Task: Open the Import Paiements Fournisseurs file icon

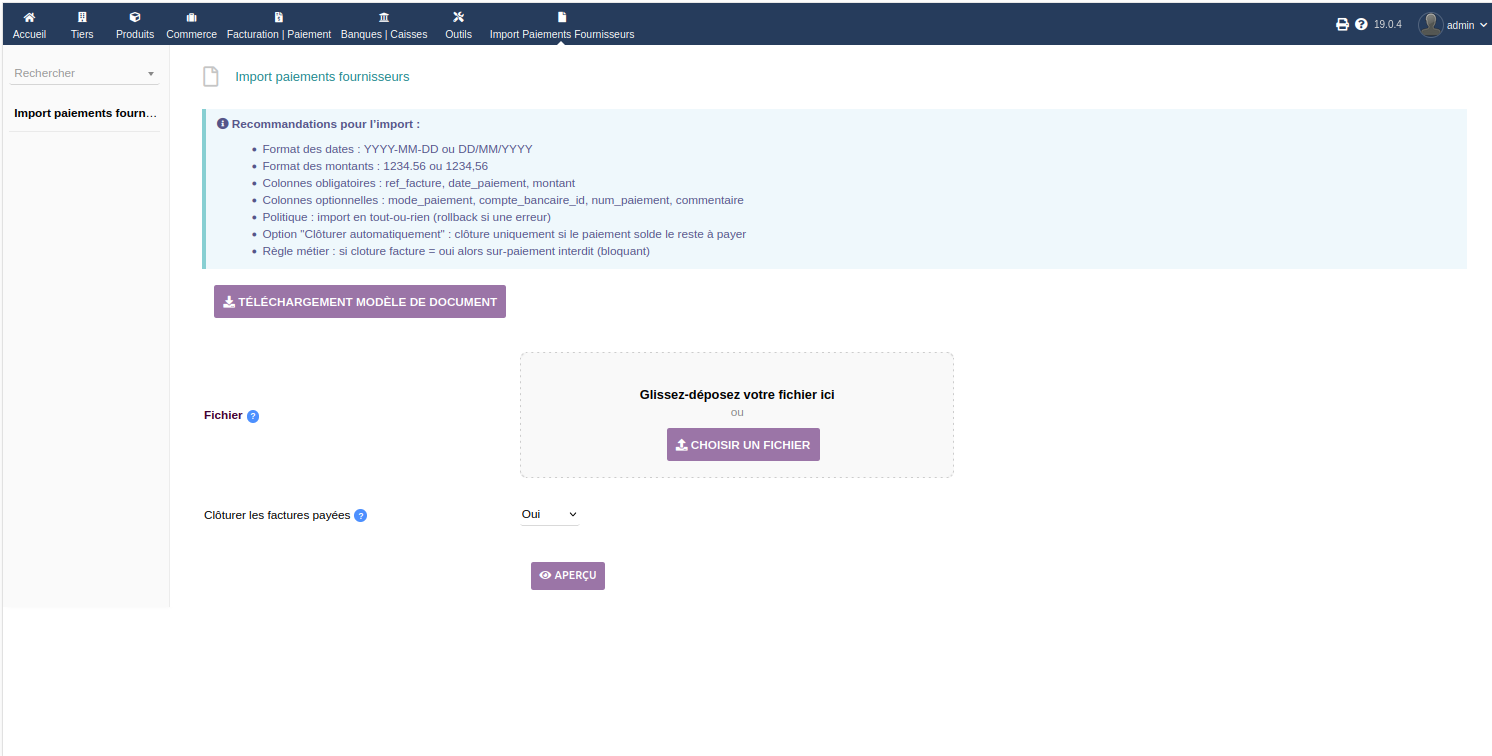Action: (562, 17)
